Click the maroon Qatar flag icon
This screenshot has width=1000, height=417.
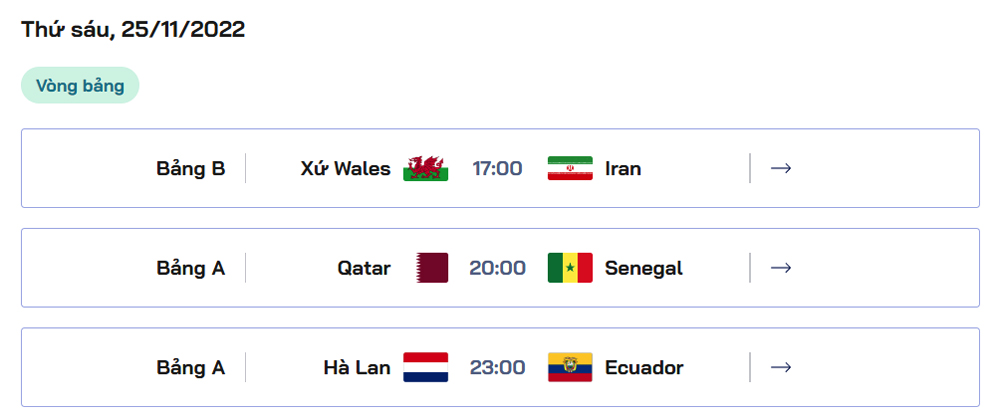click(x=432, y=268)
